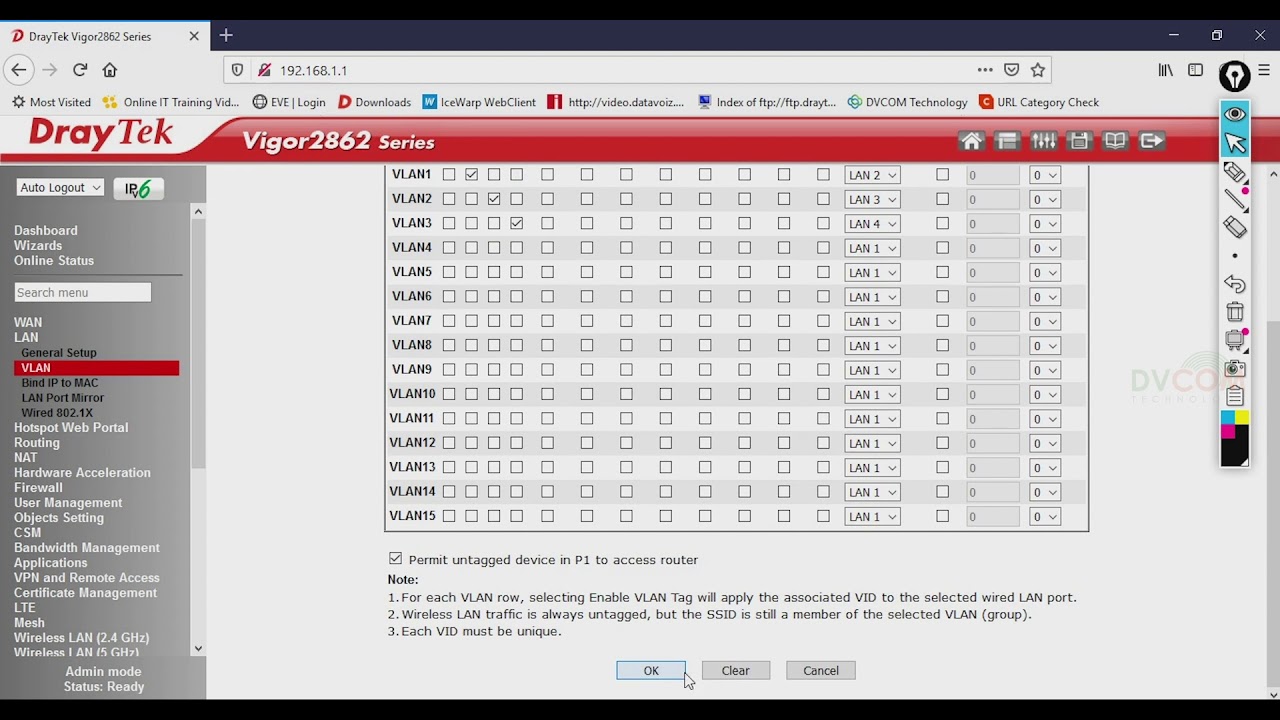Check the first port box in VLAN10 row
The width and height of the screenshot is (1280, 720).
449,394
